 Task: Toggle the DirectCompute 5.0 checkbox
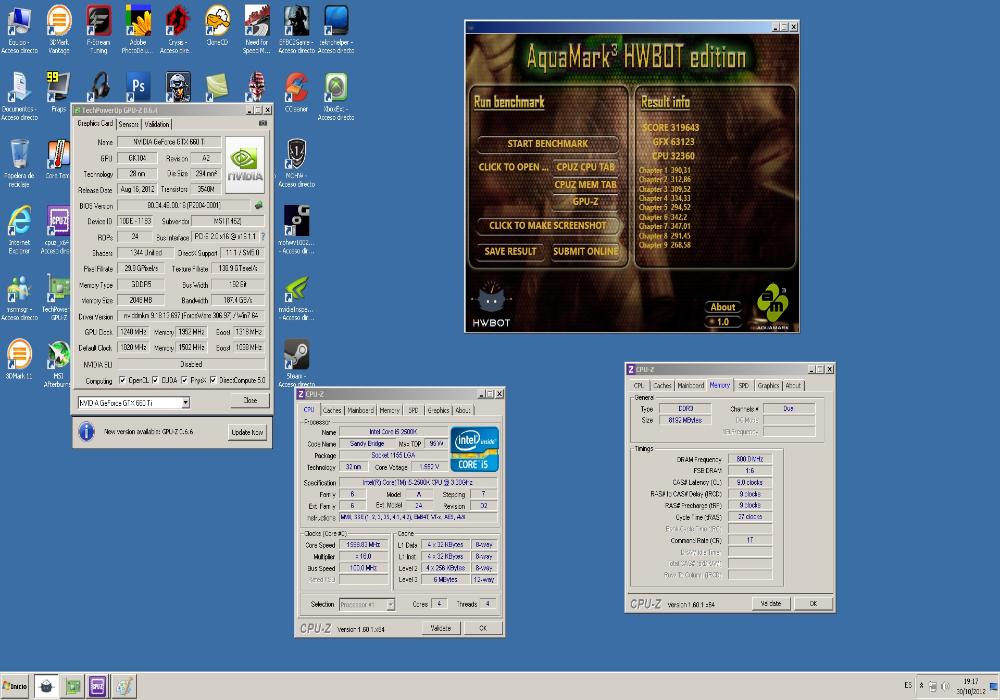(x=213, y=380)
